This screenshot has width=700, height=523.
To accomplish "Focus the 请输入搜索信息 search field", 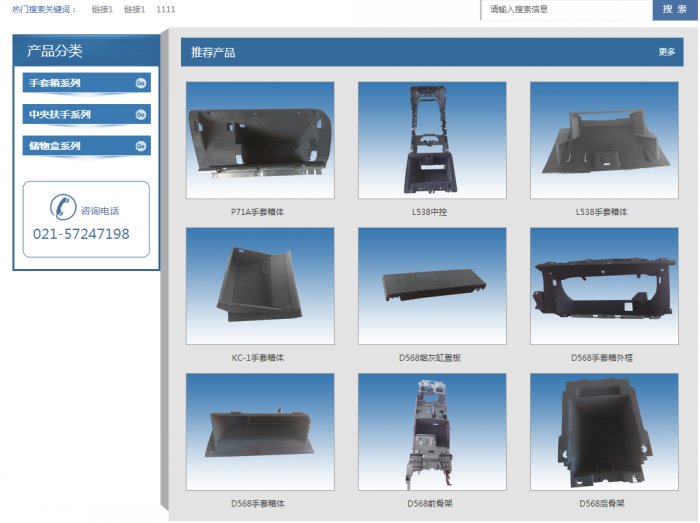I will coord(566,10).
